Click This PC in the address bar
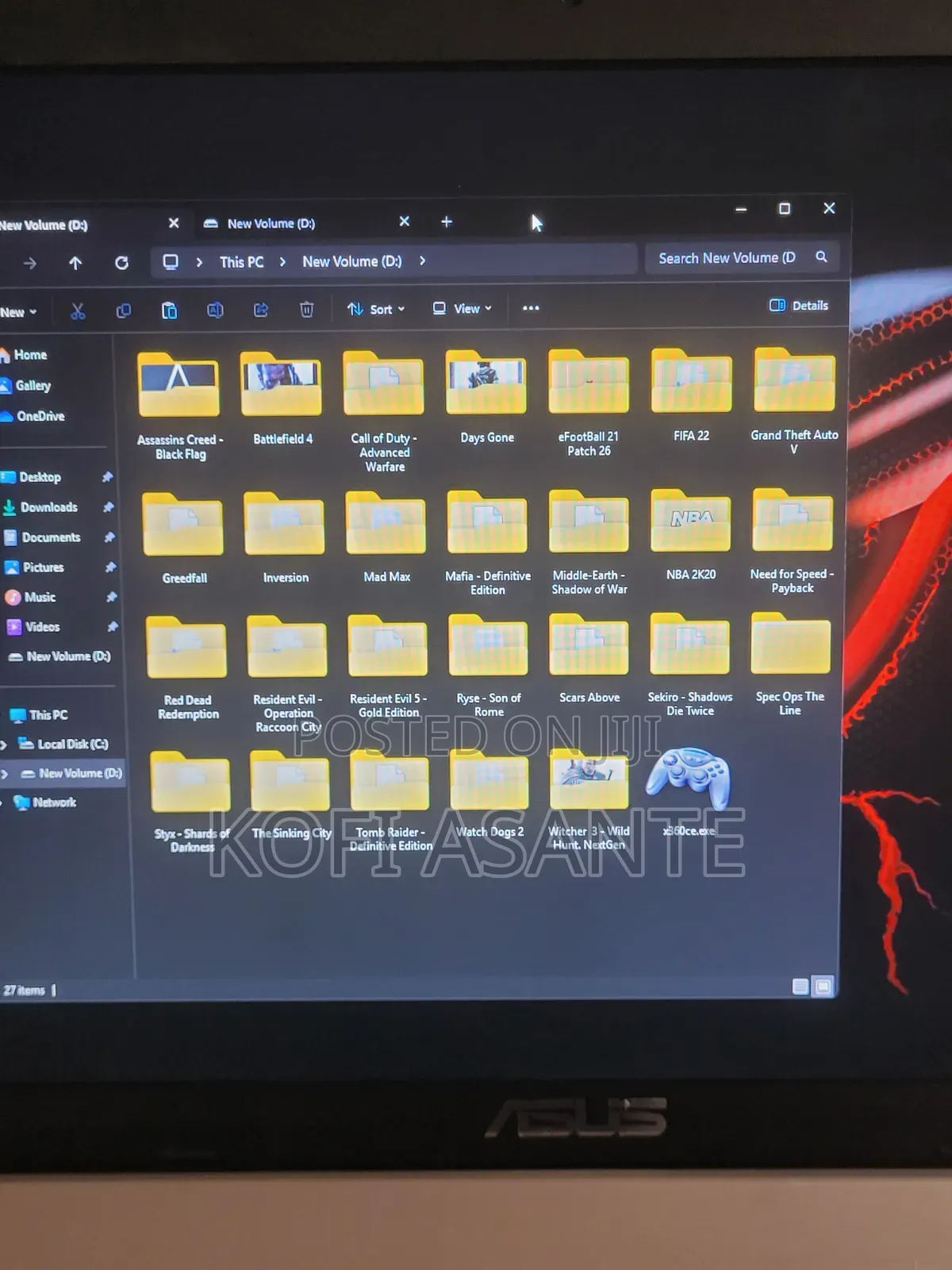This screenshot has width=952, height=1270. click(241, 262)
